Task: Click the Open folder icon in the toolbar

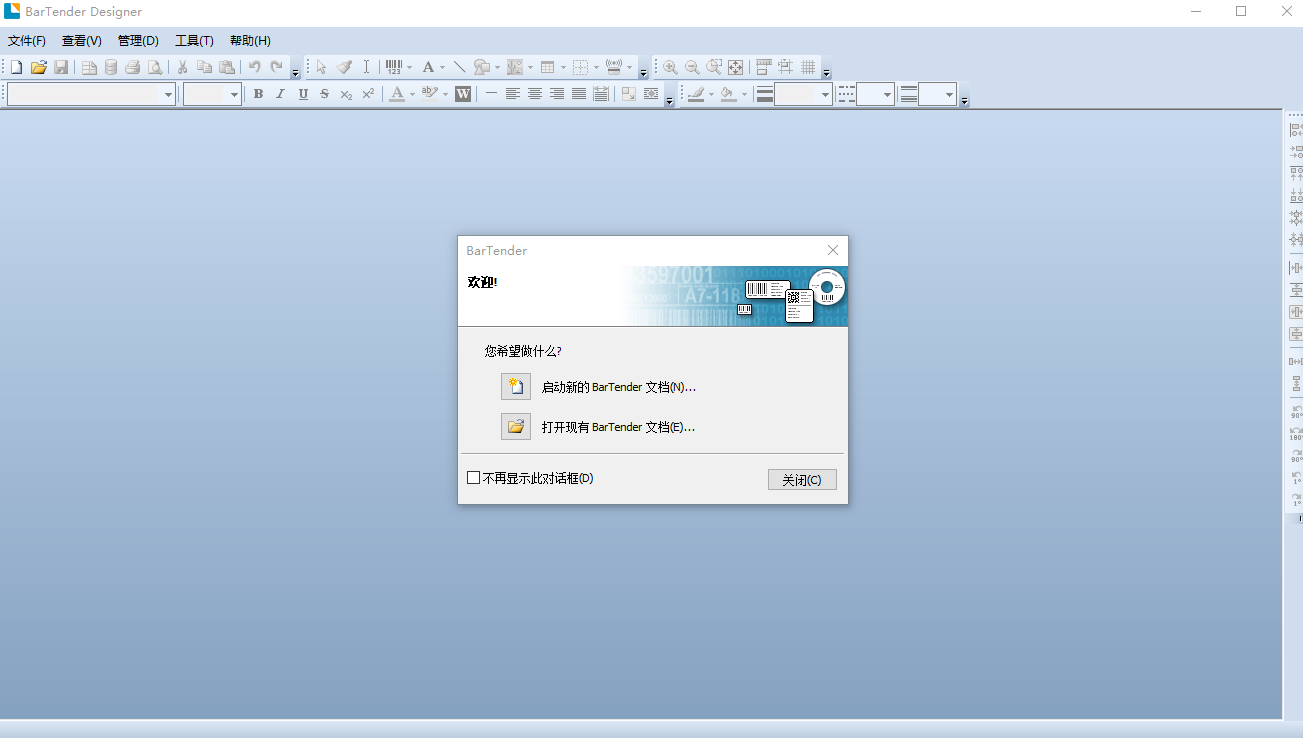Action: pyautogui.click(x=39, y=67)
